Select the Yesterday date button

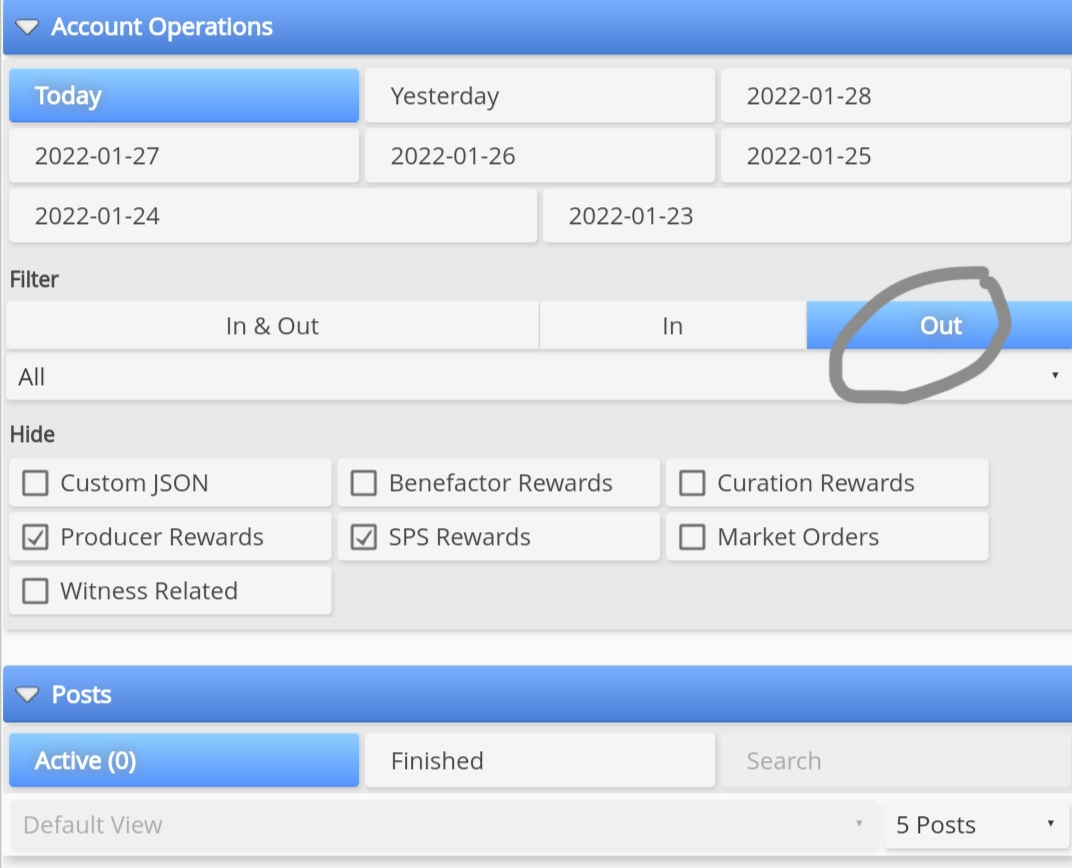539,96
